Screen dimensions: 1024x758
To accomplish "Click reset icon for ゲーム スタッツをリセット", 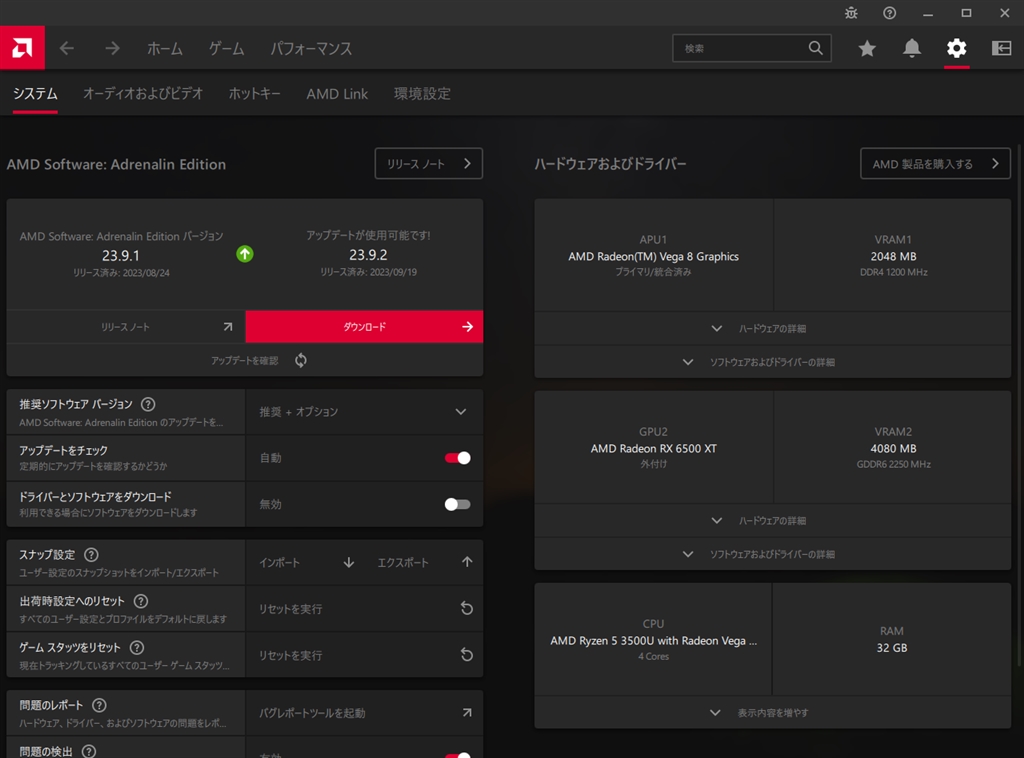I will [x=466, y=655].
